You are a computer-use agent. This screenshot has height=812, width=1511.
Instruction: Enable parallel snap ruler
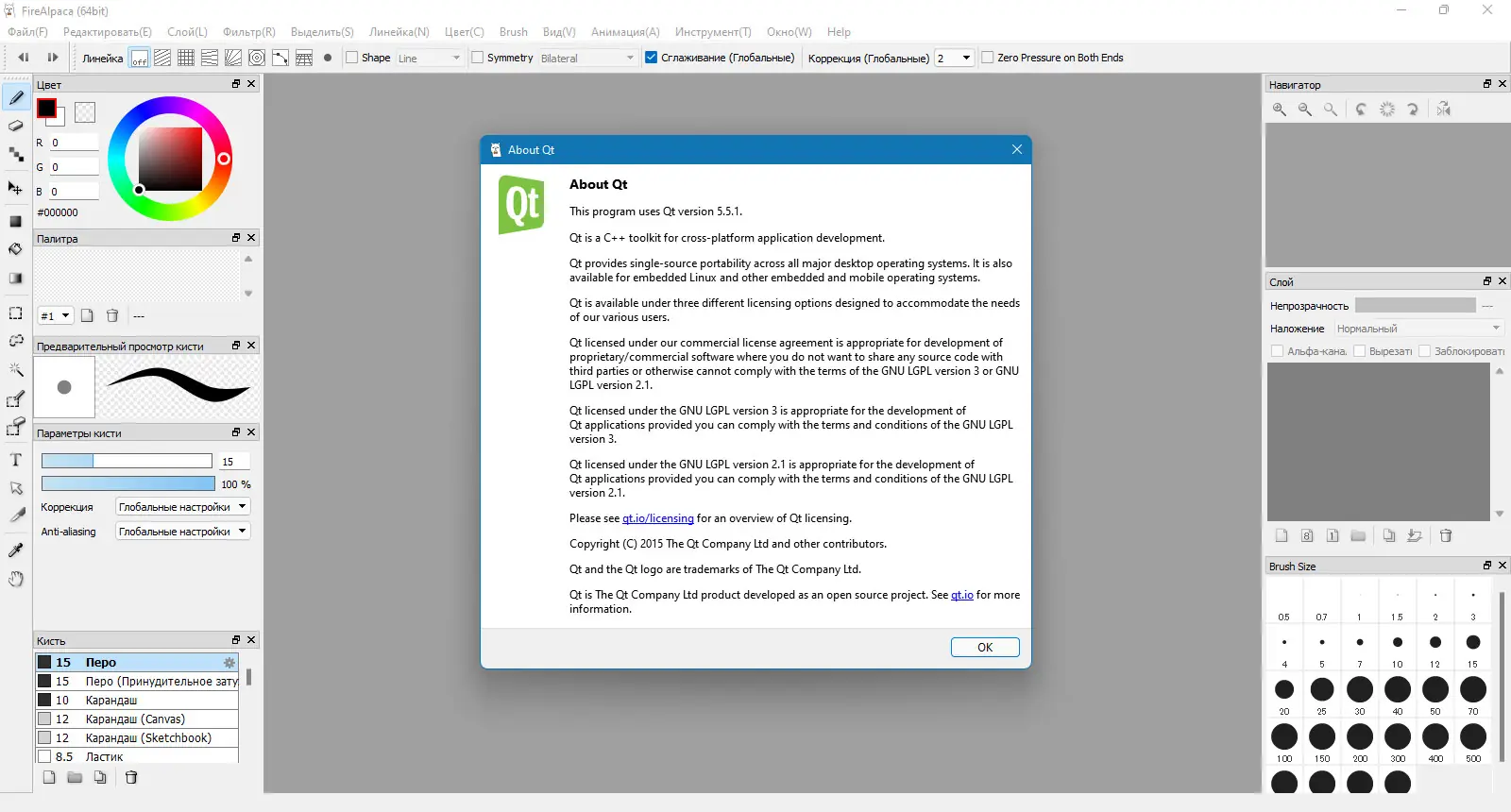(162, 58)
